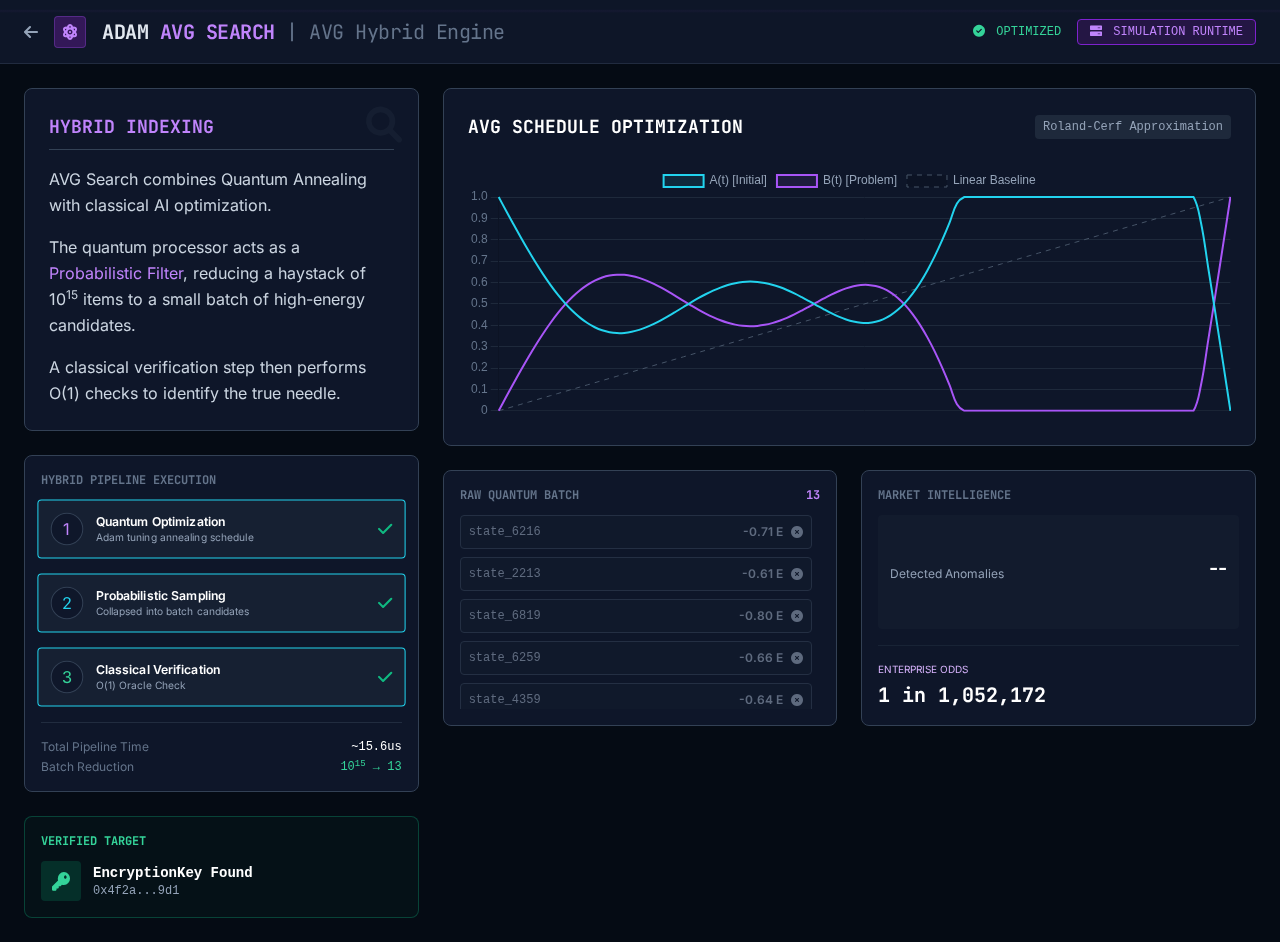Click the back arrow icon
Image resolution: width=1280 pixels, height=942 pixels.
point(31,32)
